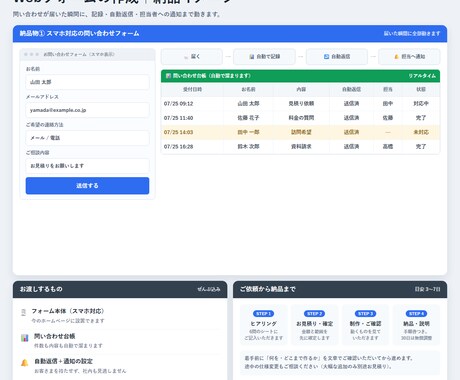Click the STEP 2 badge above お見積り・確定
The image size is (460, 380).
tap(314, 314)
